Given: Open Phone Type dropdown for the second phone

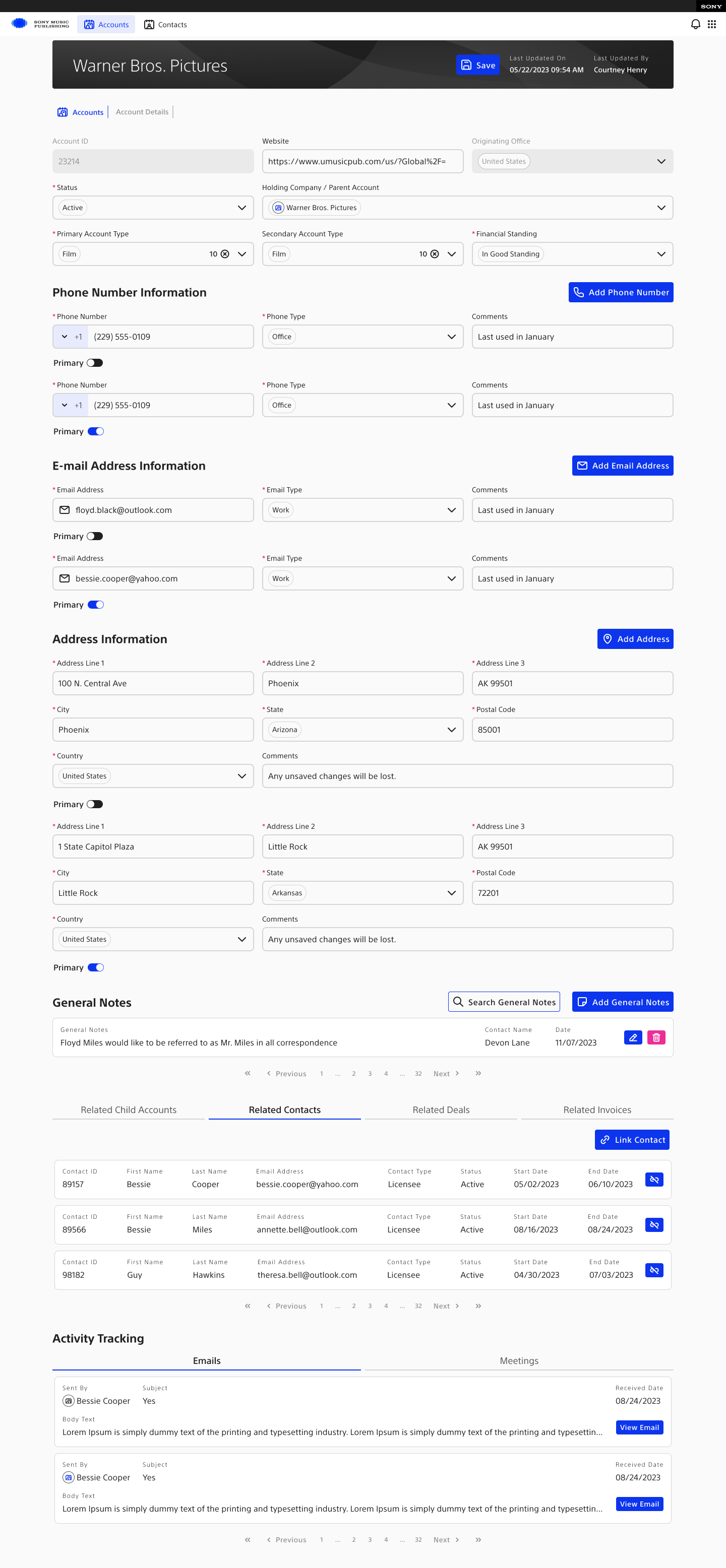Looking at the screenshot, I should pyautogui.click(x=362, y=406).
